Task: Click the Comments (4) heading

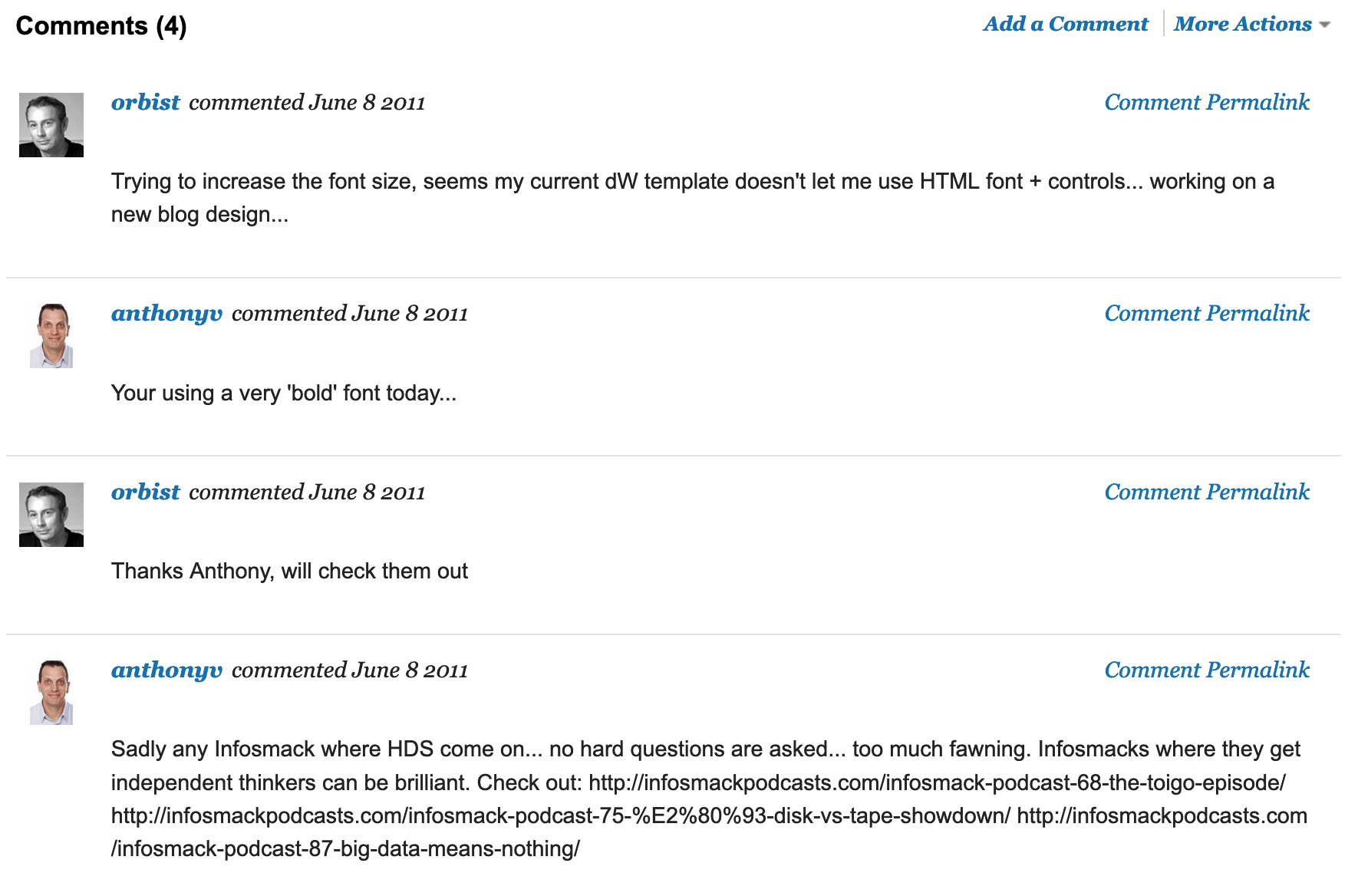Action: tap(101, 26)
